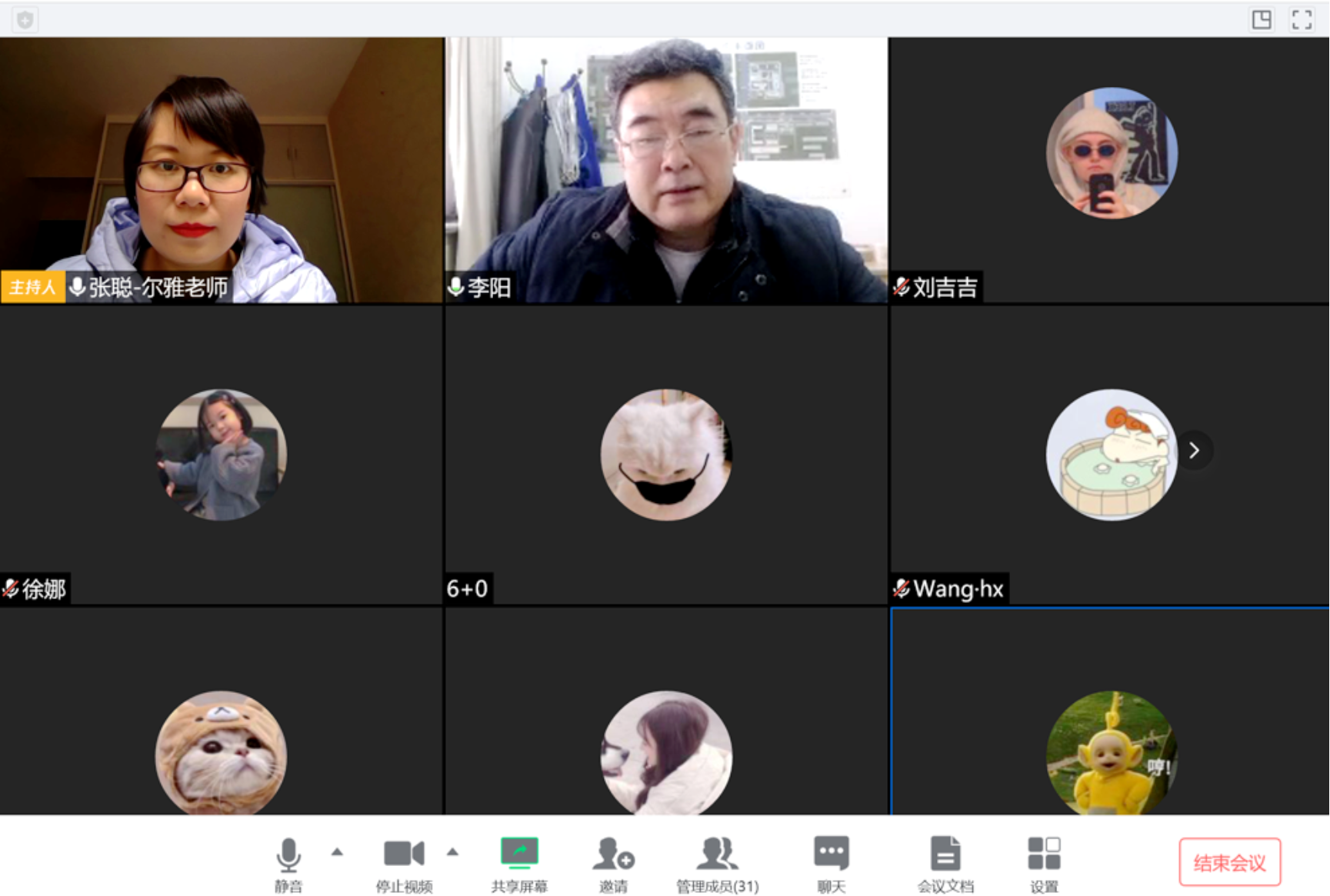Expand audio options arrow beside 静音
This screenshot has height=896, width=1330.
pyautogui.click(x=337, y=851)
